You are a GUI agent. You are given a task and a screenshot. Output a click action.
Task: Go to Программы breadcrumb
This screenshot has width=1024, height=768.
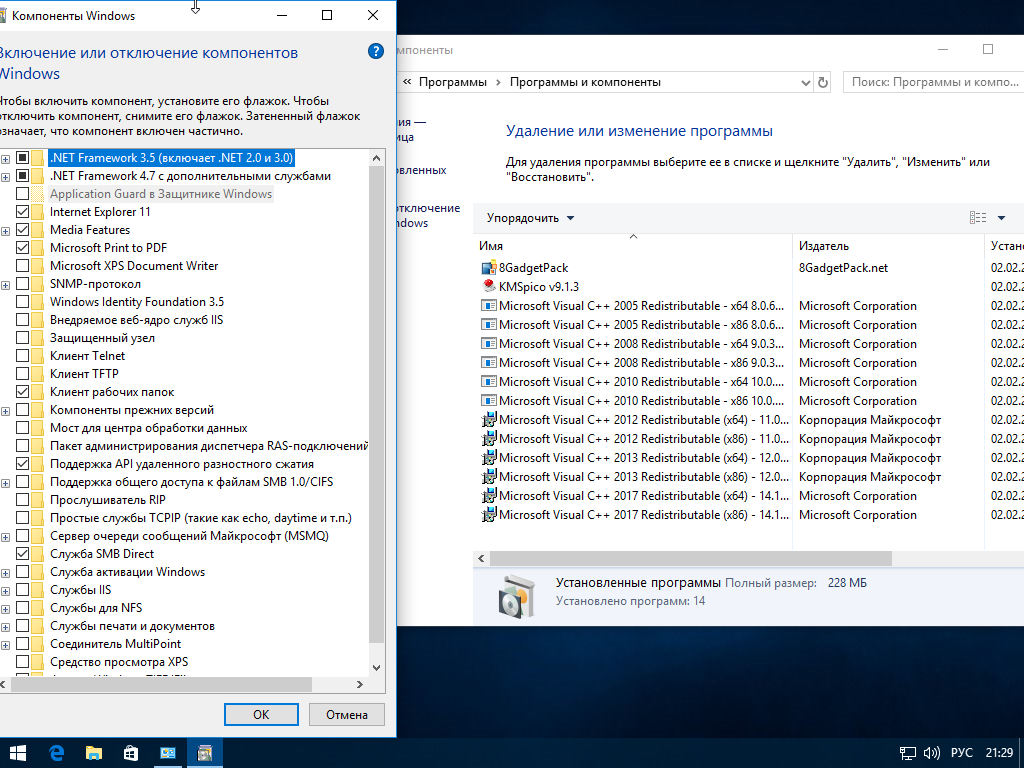tap(453, 82)
